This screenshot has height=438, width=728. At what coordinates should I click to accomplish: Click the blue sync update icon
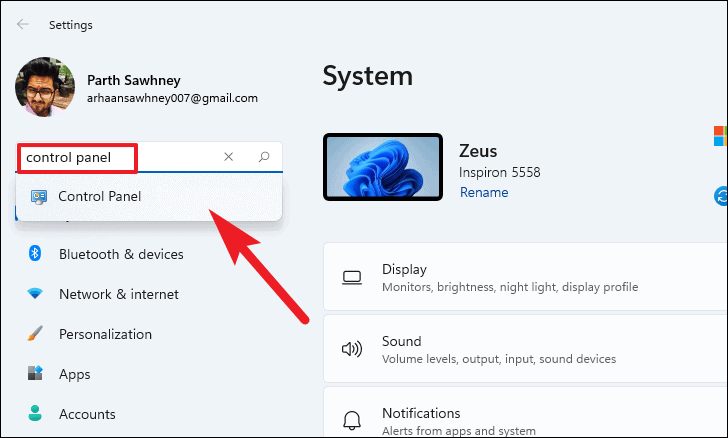pos(721,196)
